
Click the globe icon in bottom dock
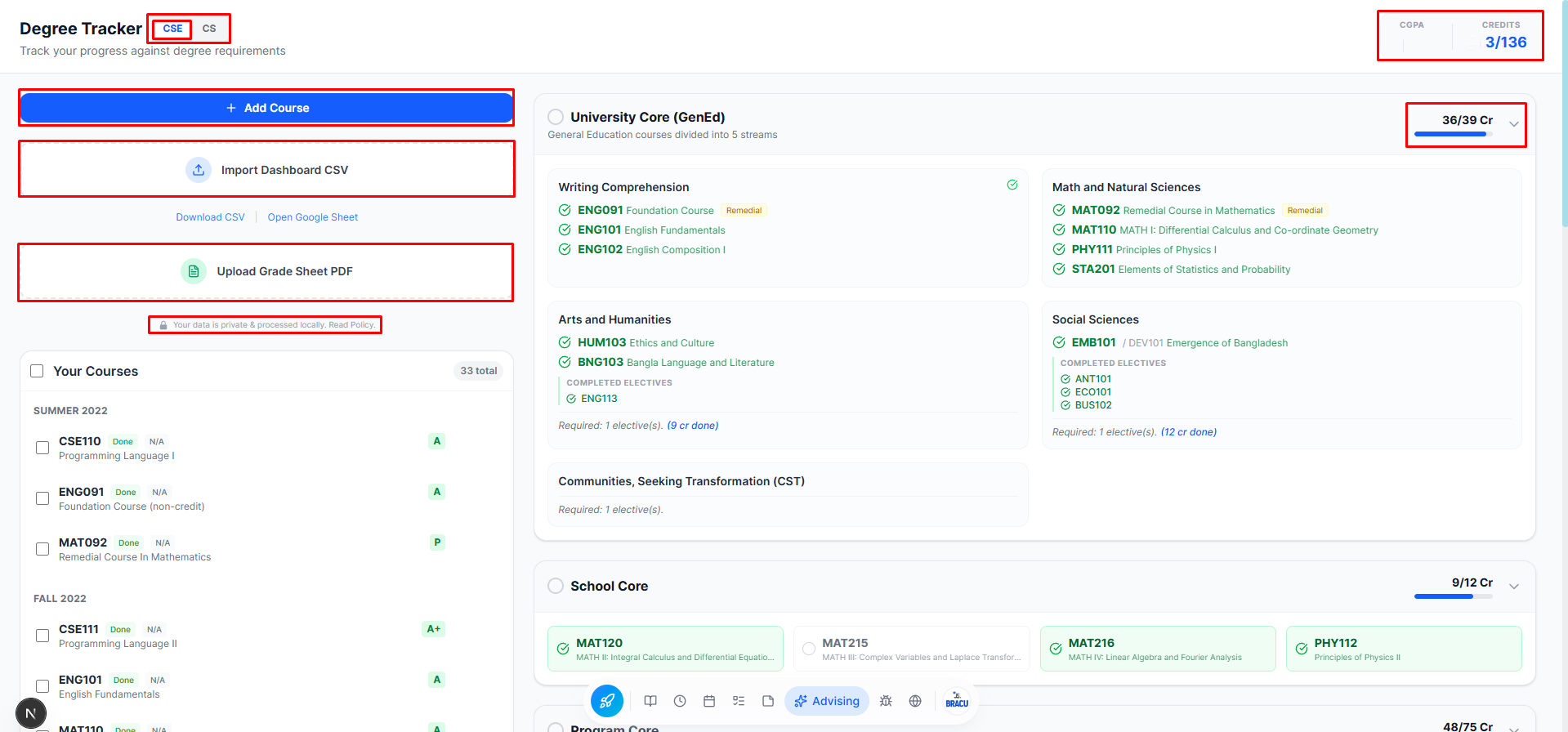[x=915, y=701]
